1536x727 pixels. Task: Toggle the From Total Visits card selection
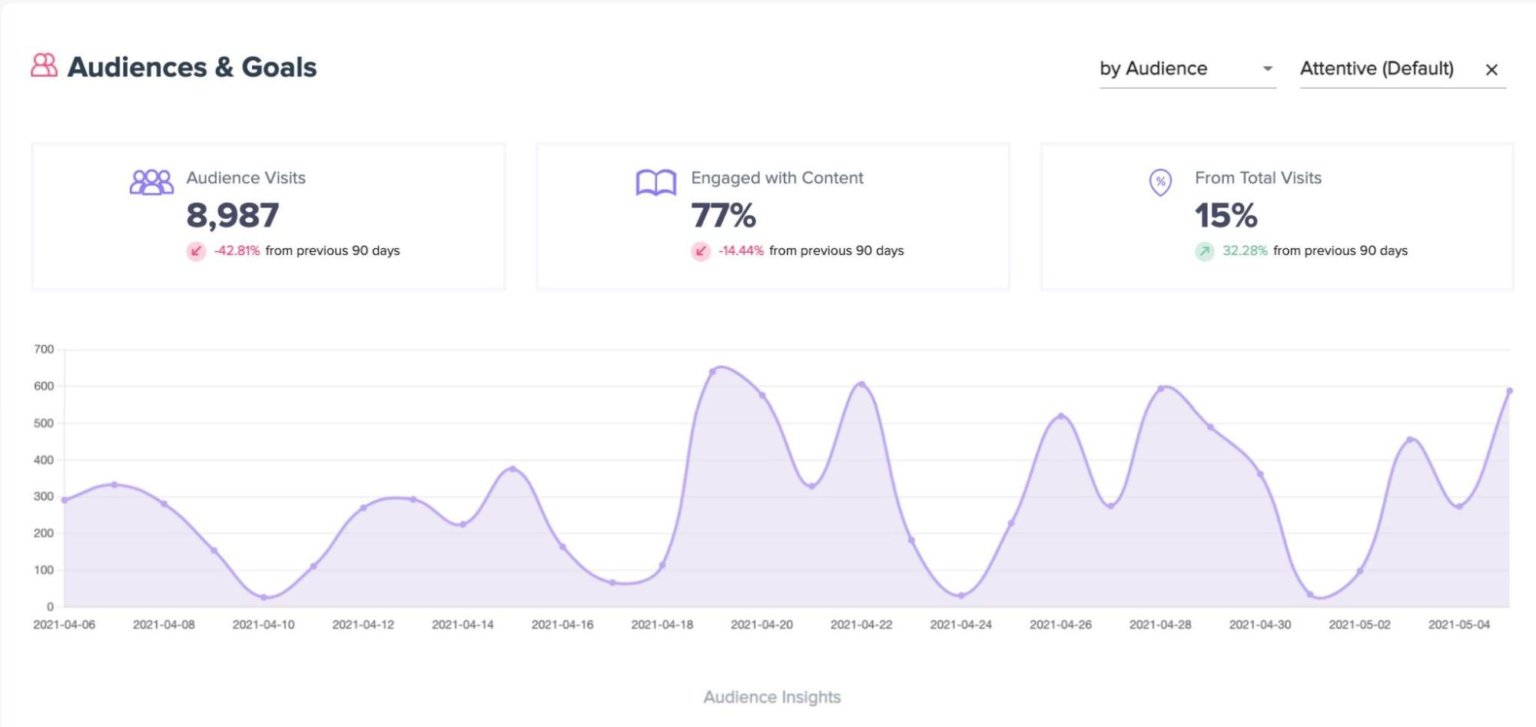click(x=1278, y=215)
